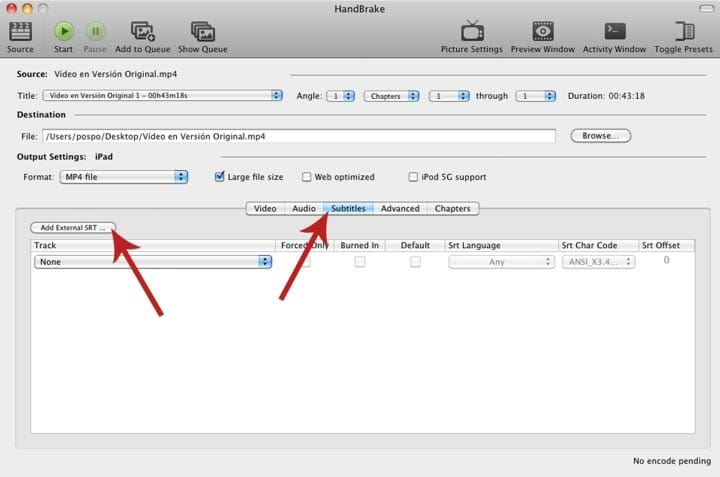
Task: Toggle the Forced Only checkbox in None row
Action: click(x=306, y=262)
